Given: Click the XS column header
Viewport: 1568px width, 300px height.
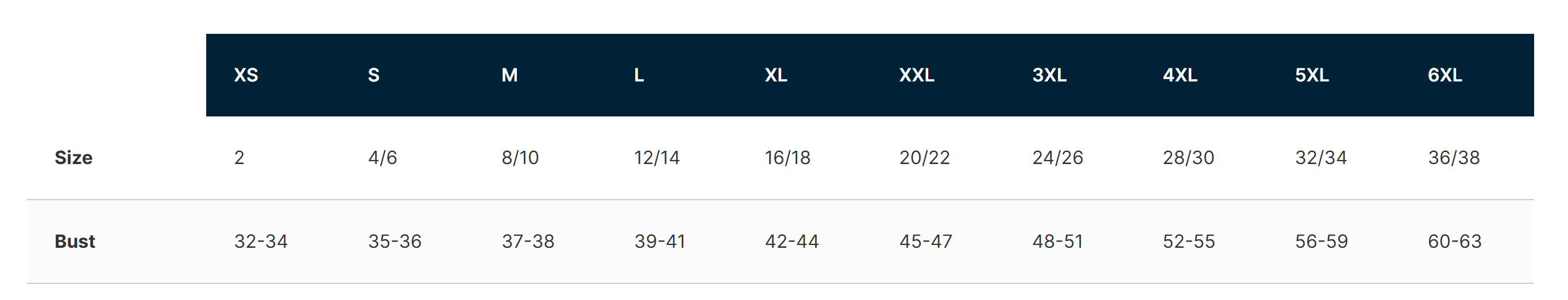Looking at the screenshot, I should click(246, 75).
